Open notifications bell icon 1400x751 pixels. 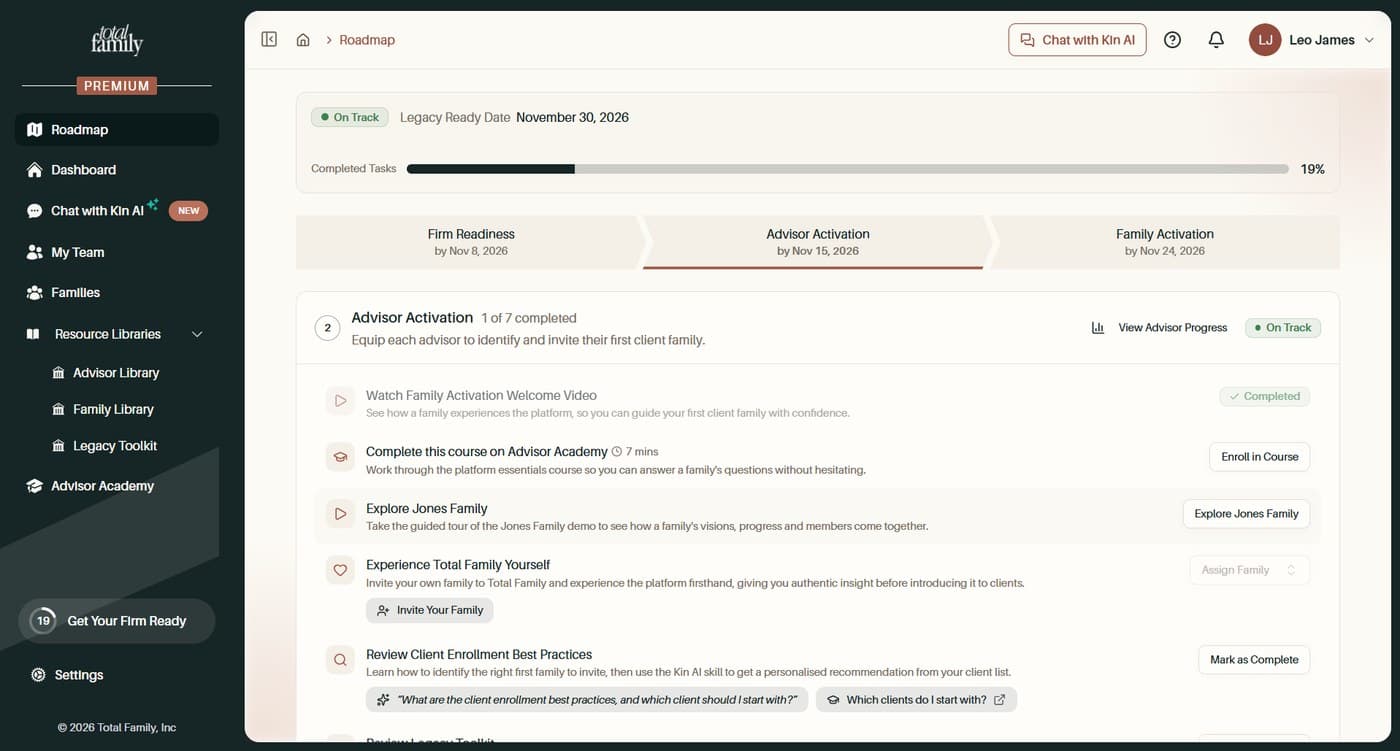[x=1216, y=40]
